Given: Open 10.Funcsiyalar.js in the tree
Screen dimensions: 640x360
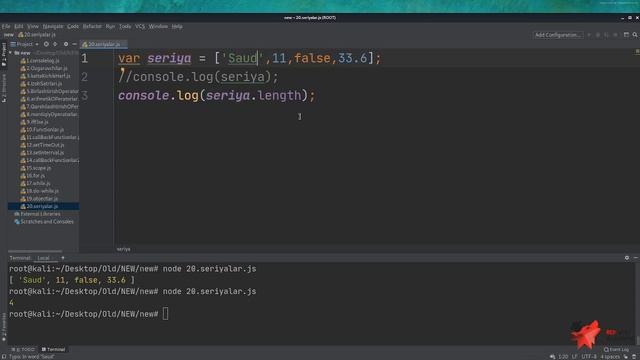Looking at the screenshot, I should click(42, 130).
